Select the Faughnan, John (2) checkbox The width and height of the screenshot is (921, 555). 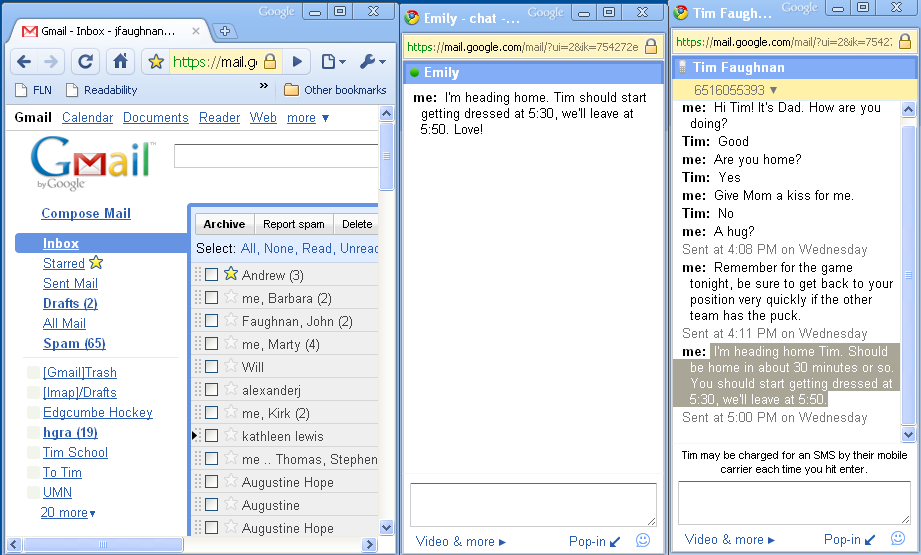(x=211, y=320)
